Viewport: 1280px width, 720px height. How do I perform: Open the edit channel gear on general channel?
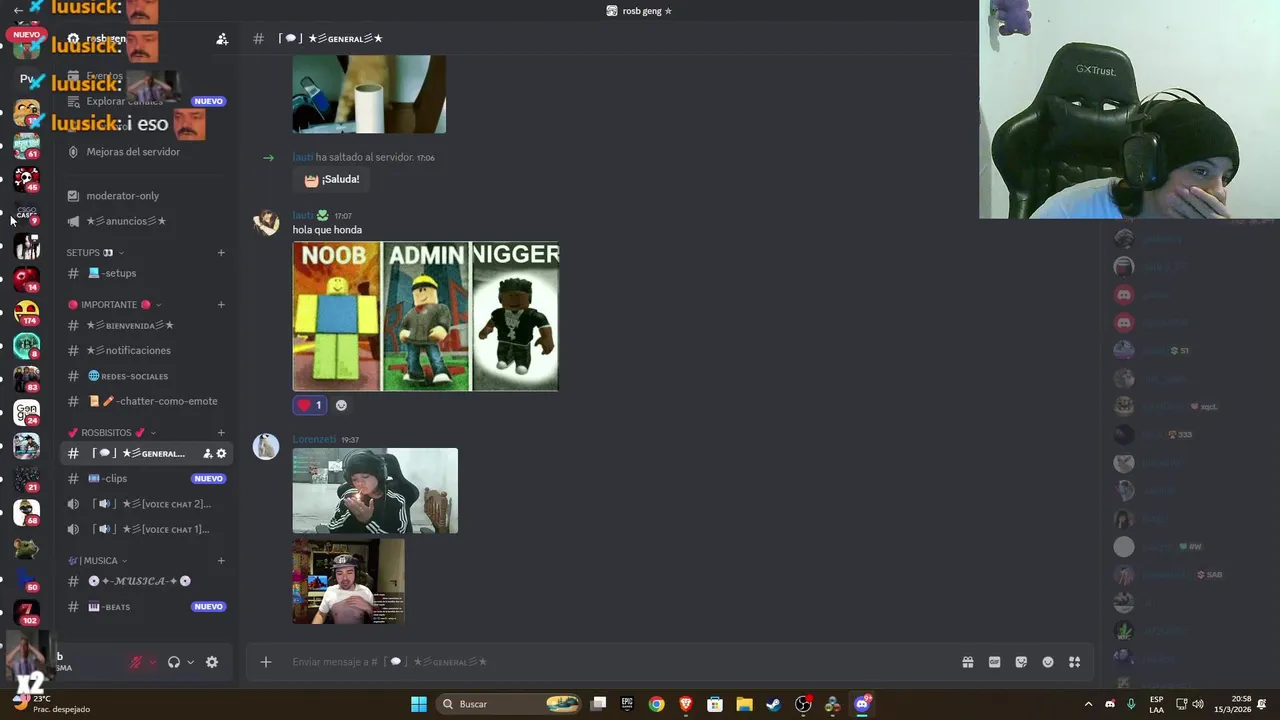tap(221, 453)
